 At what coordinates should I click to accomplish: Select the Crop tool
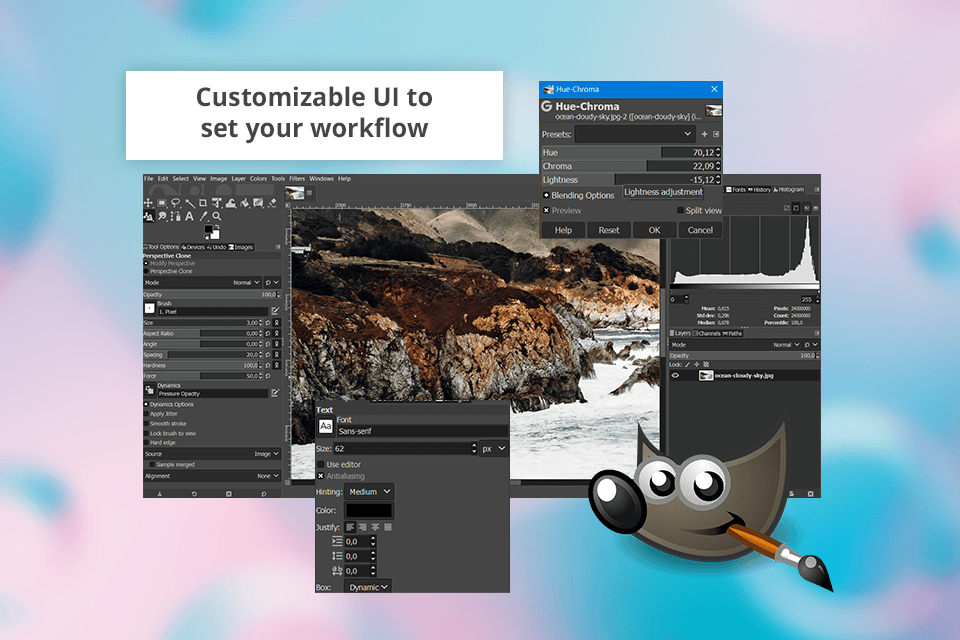click(203, 203)
